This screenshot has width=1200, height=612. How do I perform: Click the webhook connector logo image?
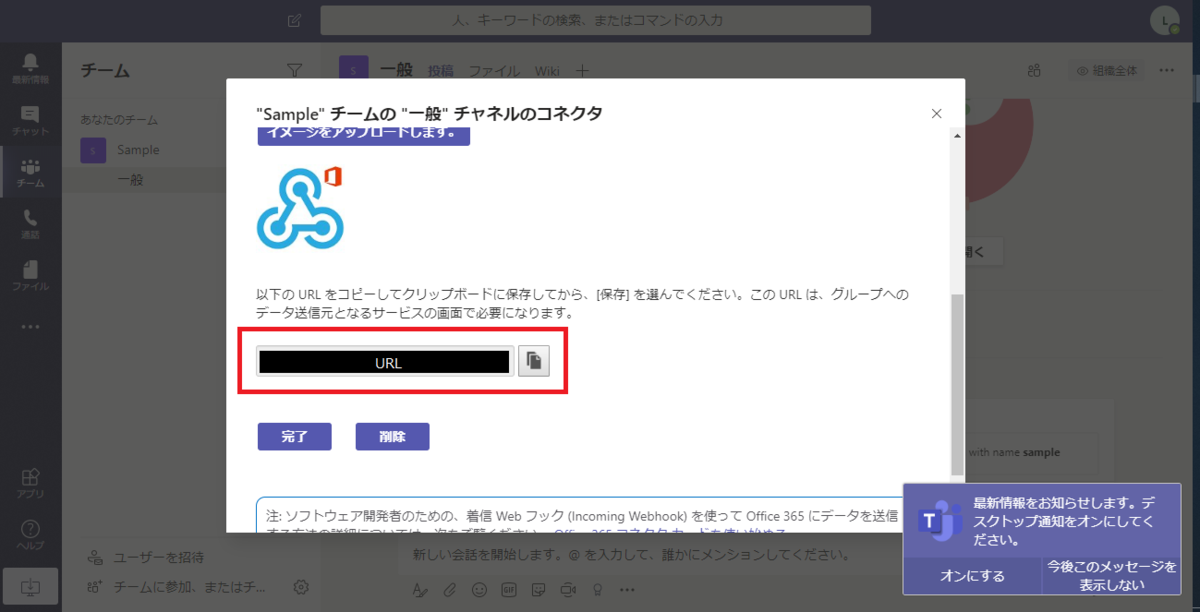pyautogui.click(x=300, y=207)
